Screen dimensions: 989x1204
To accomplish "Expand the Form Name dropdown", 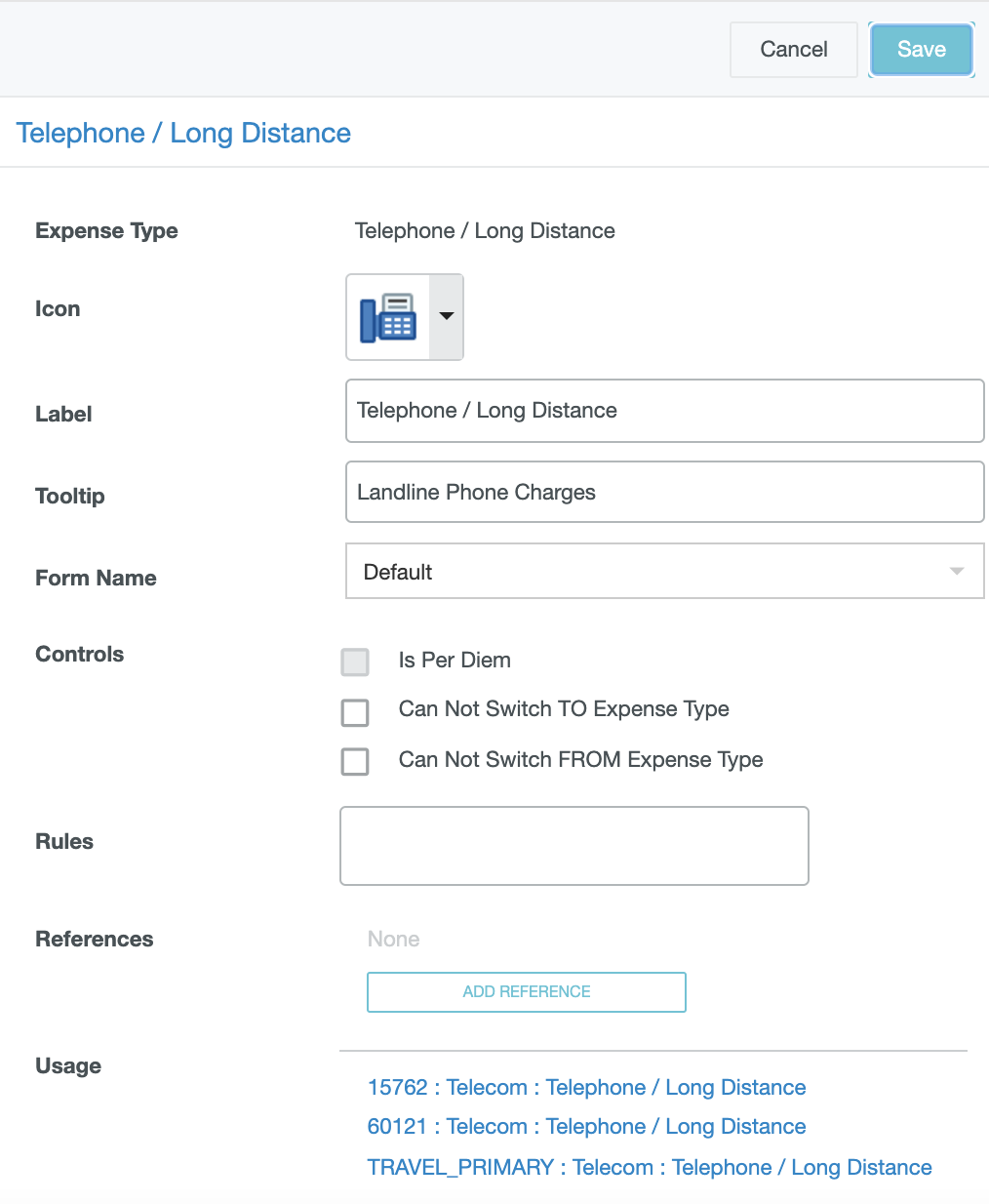I will (663, 572).
